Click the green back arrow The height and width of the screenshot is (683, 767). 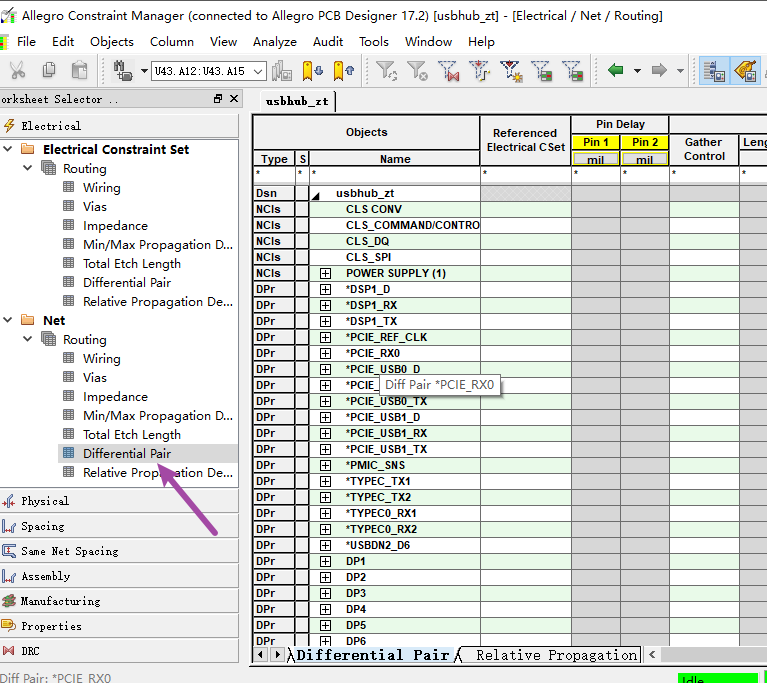tap(615, 70)
